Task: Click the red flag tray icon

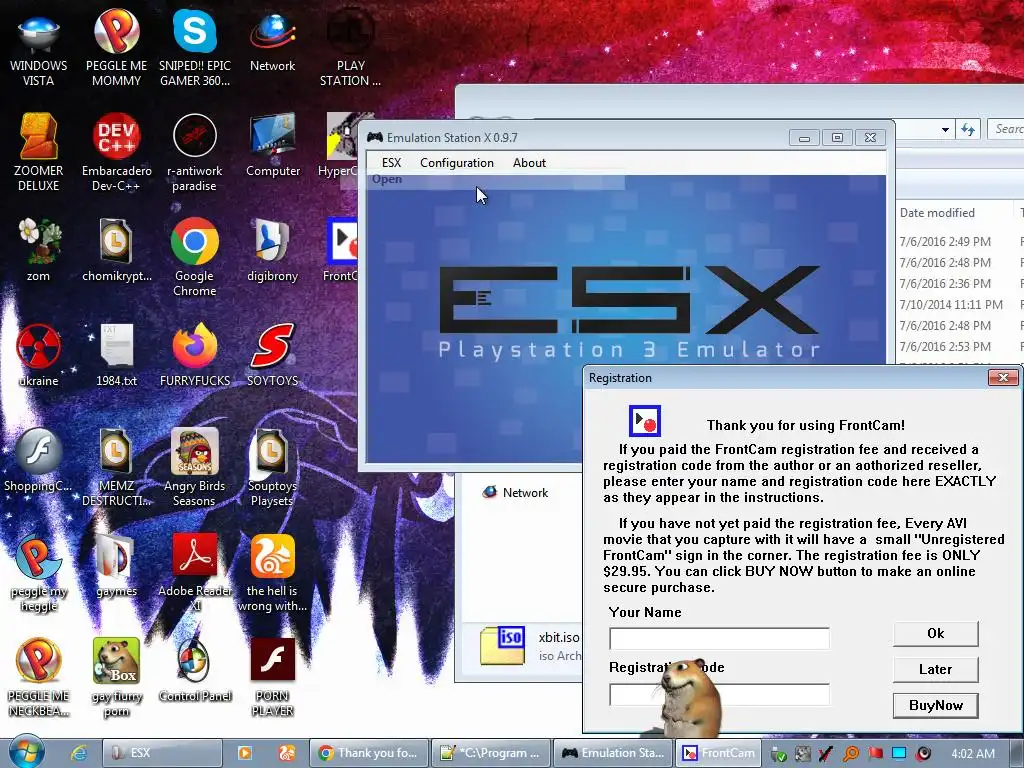Action: tap(875, 754)
